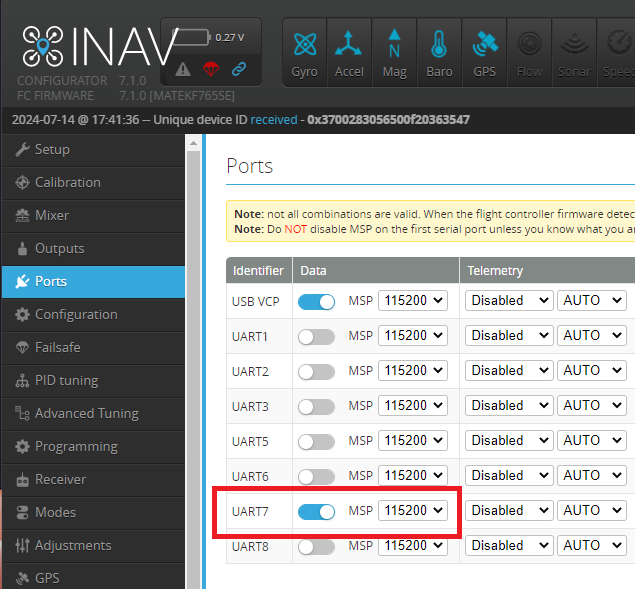Click the Accel sensor status icon
635x589 pixels.
[349, 53]
